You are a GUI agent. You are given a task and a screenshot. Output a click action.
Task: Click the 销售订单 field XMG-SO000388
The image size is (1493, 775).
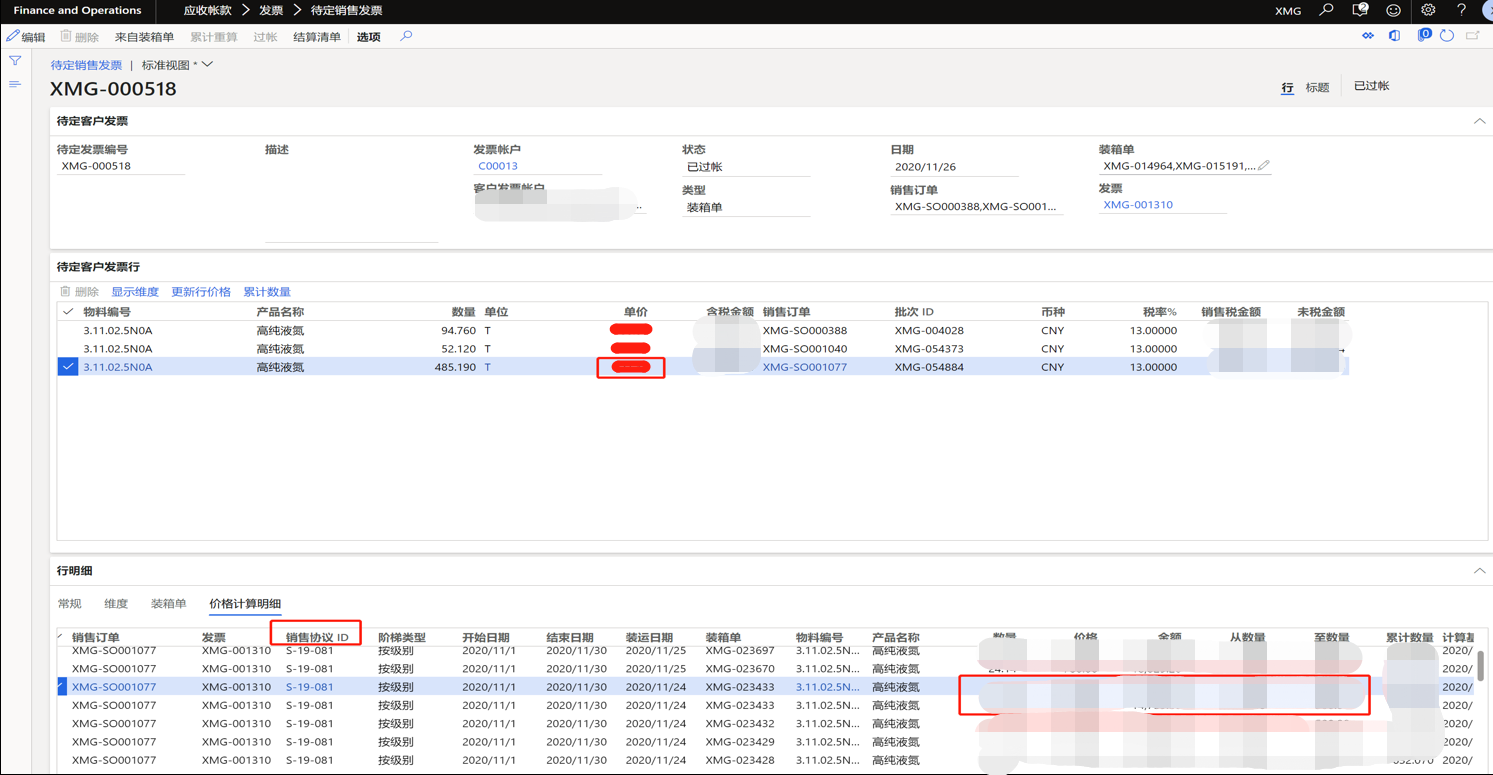point(976,207)
